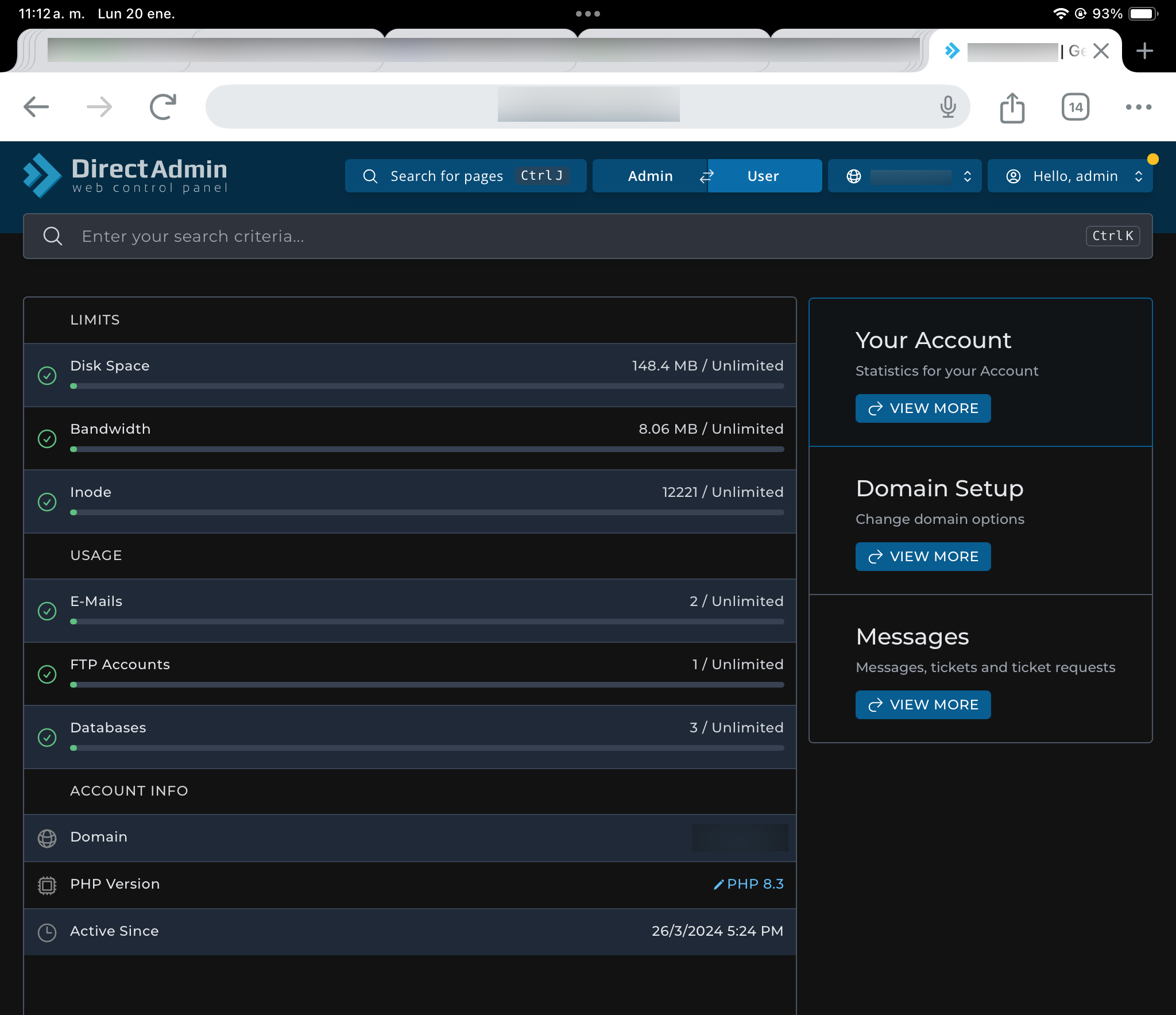This screenshot has width=1176, height=1015.
Task: Click the PHP Version chip icon
Action: tap(47, 885)
